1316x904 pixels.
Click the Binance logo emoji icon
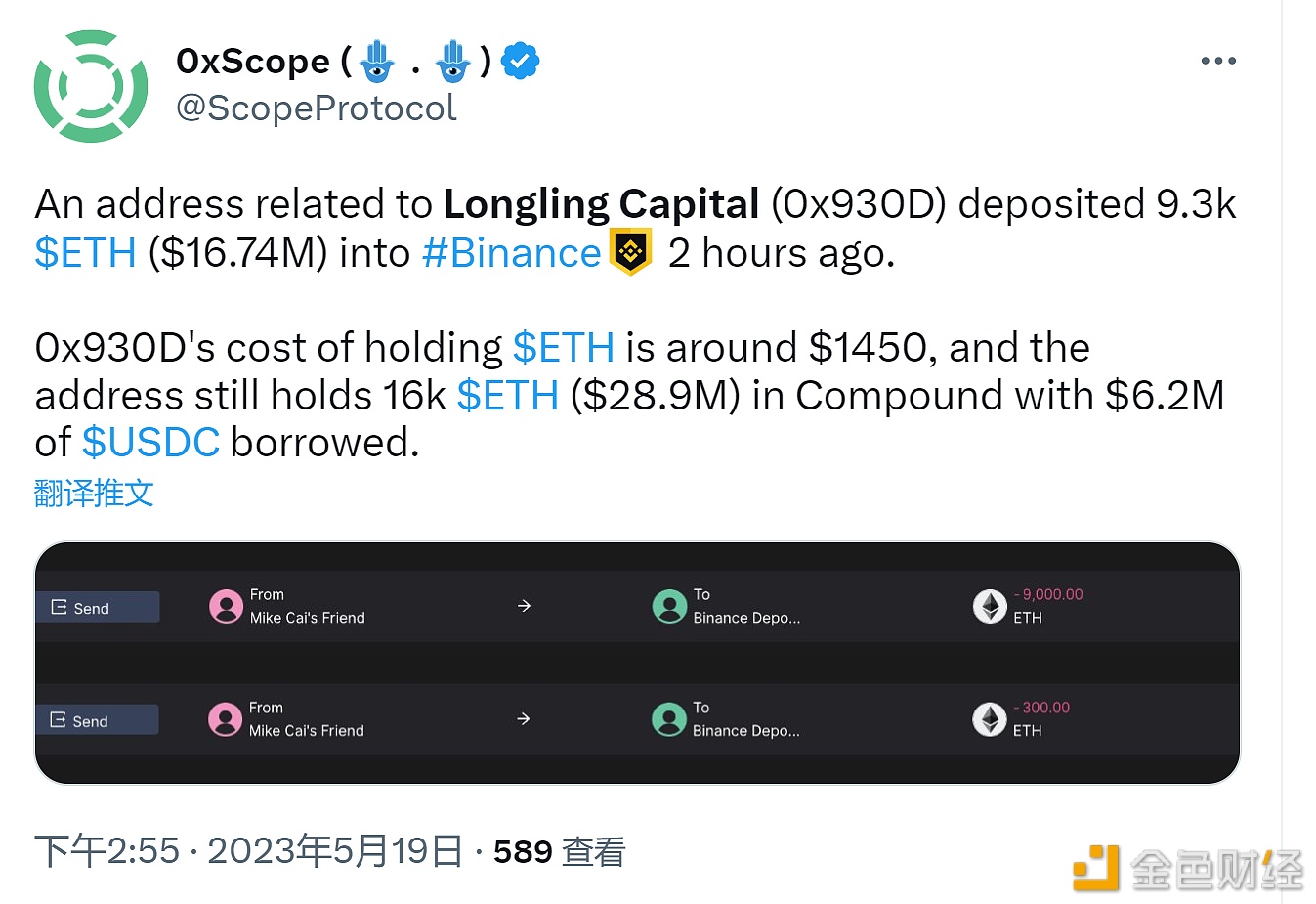coord(631,252)
